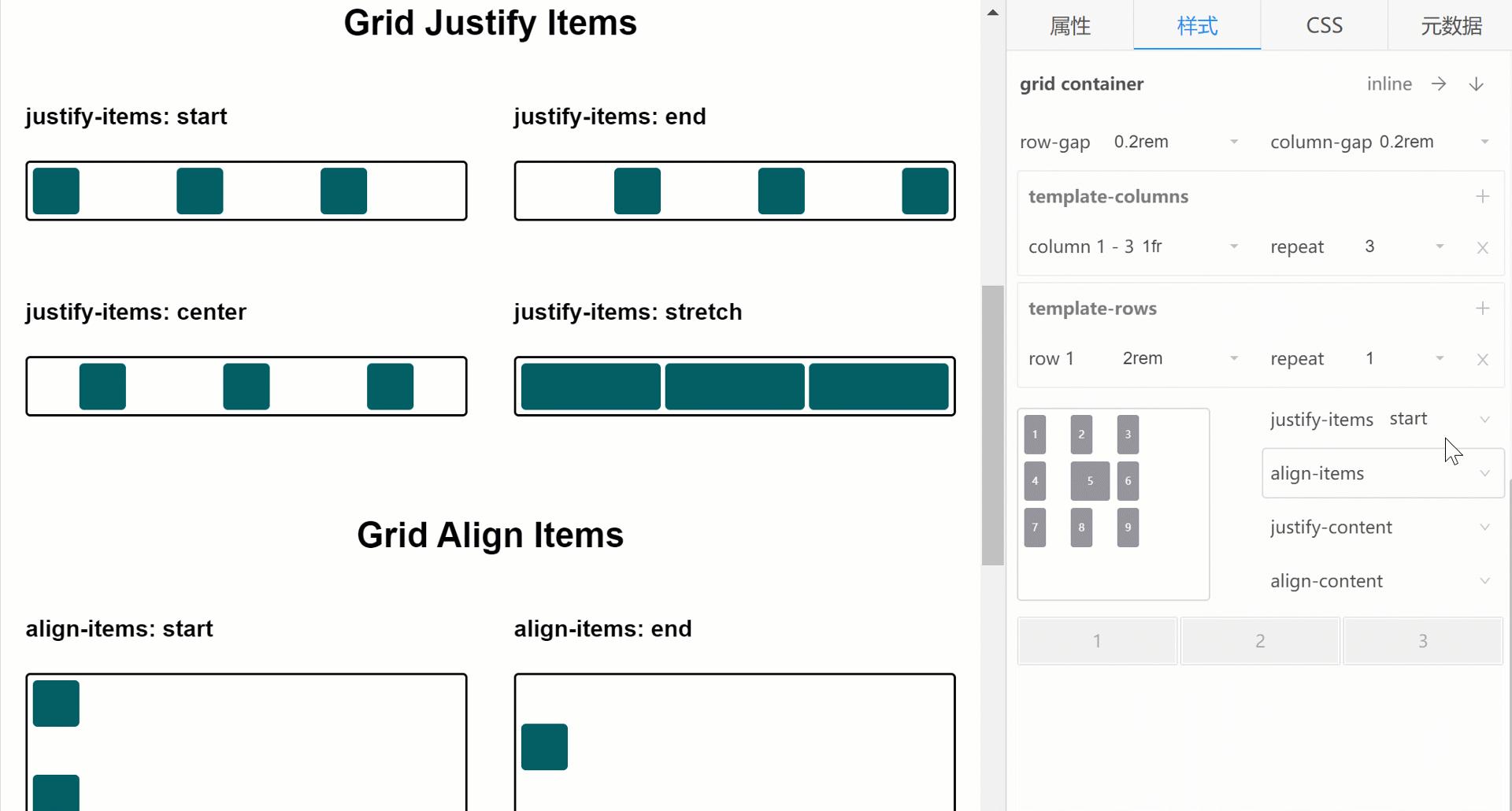The height and width of the screenshot is (811, 1512).
Task: Select alignment preview cell 6
Action: click(1128, 481)
